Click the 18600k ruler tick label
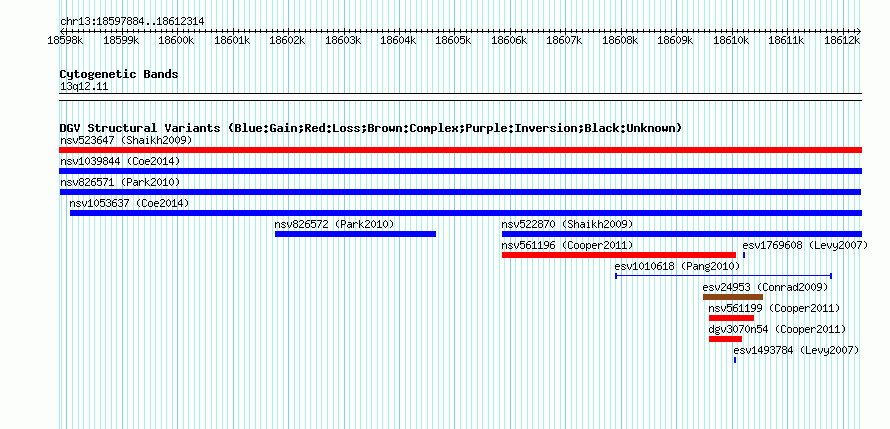This screenshot has height=429, width=890. tap(177, 40)
